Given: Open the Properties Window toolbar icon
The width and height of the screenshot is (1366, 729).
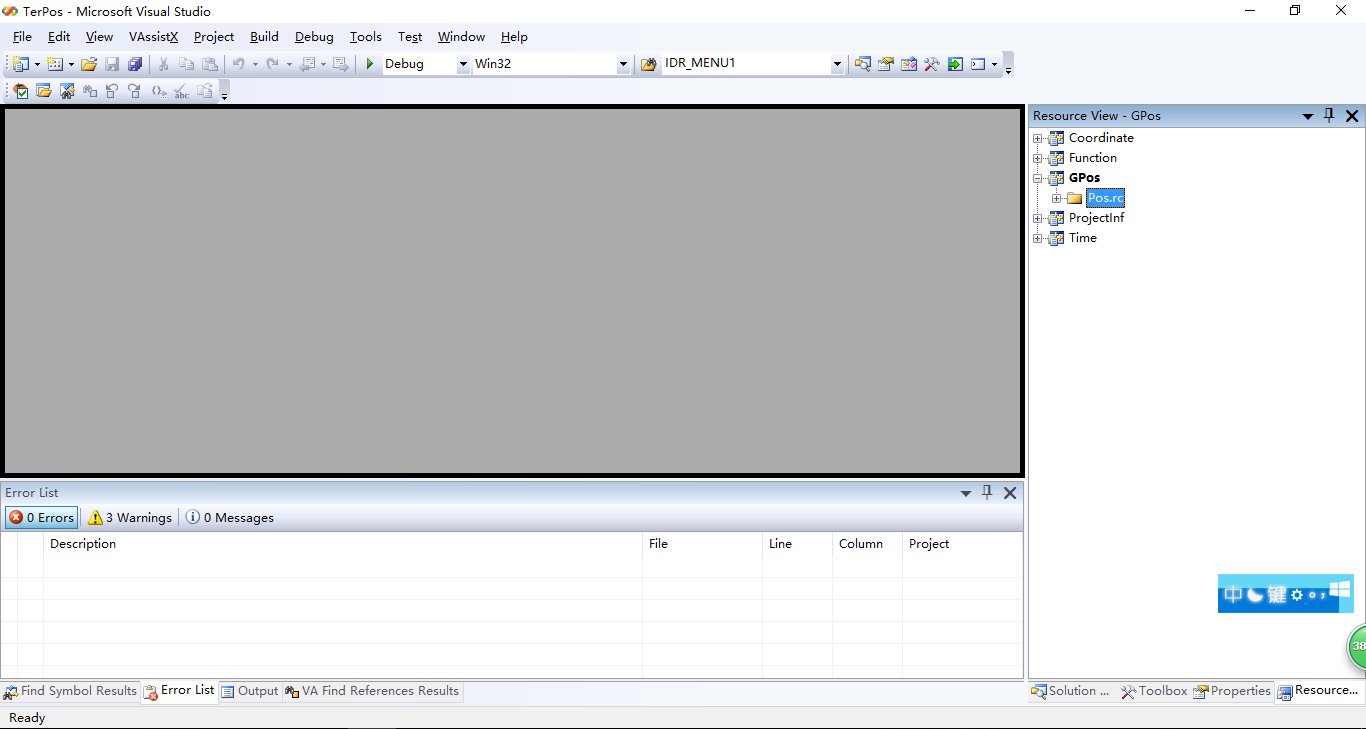Looking at the screenshot, I should 886,64.
